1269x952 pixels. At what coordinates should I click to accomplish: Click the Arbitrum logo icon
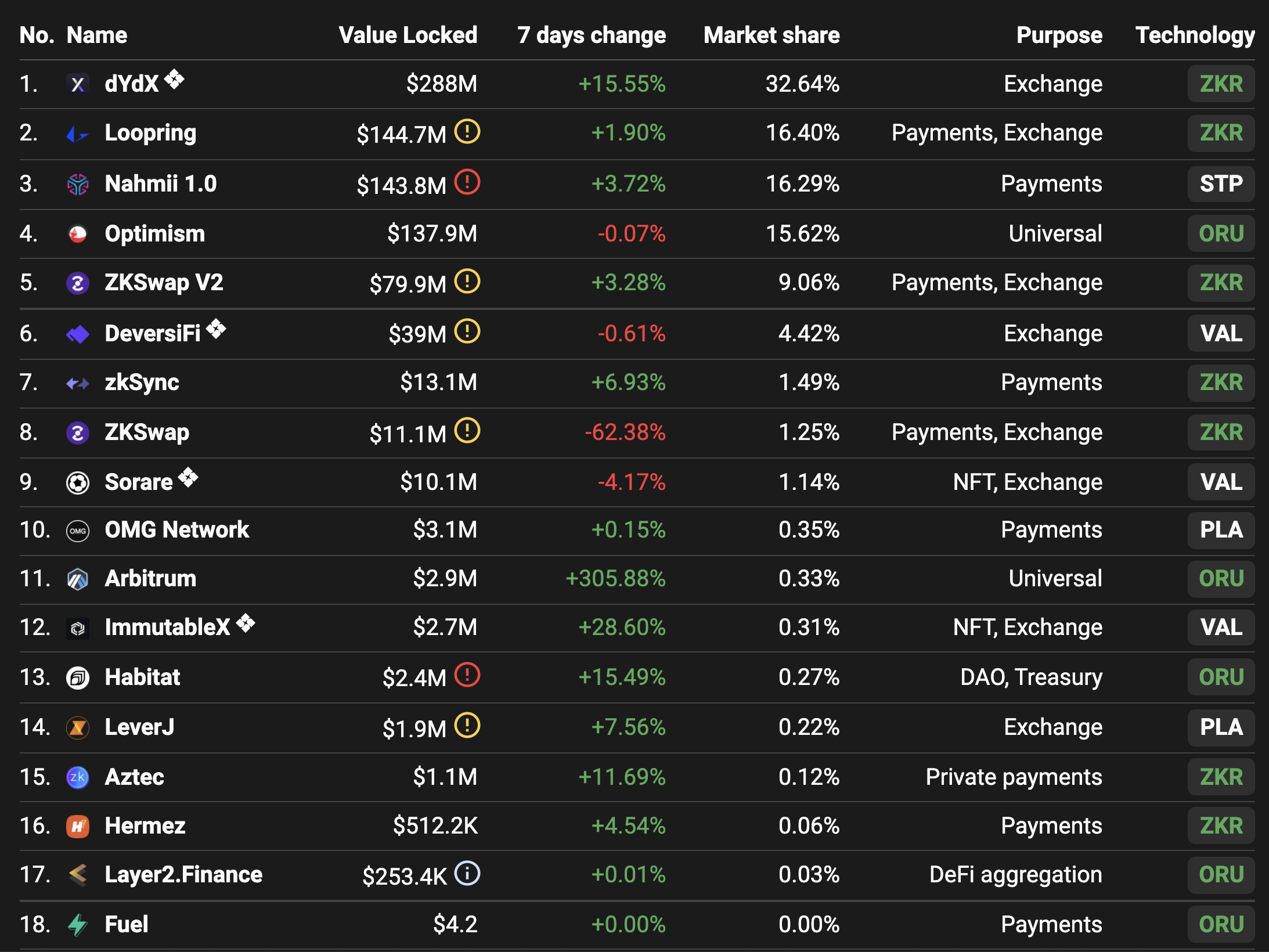[78, 579]
